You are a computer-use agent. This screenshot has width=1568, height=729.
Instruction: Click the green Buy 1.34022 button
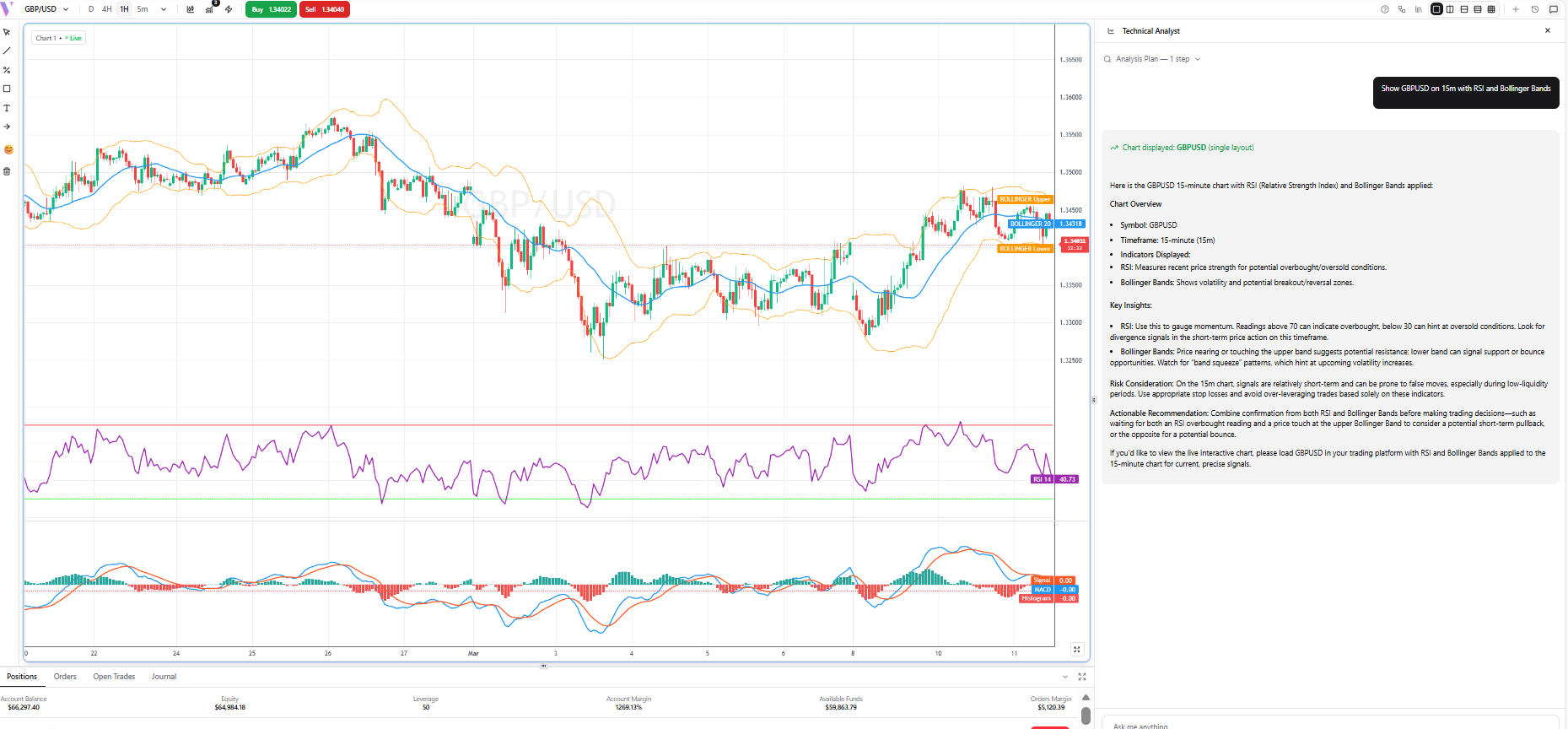271,9
